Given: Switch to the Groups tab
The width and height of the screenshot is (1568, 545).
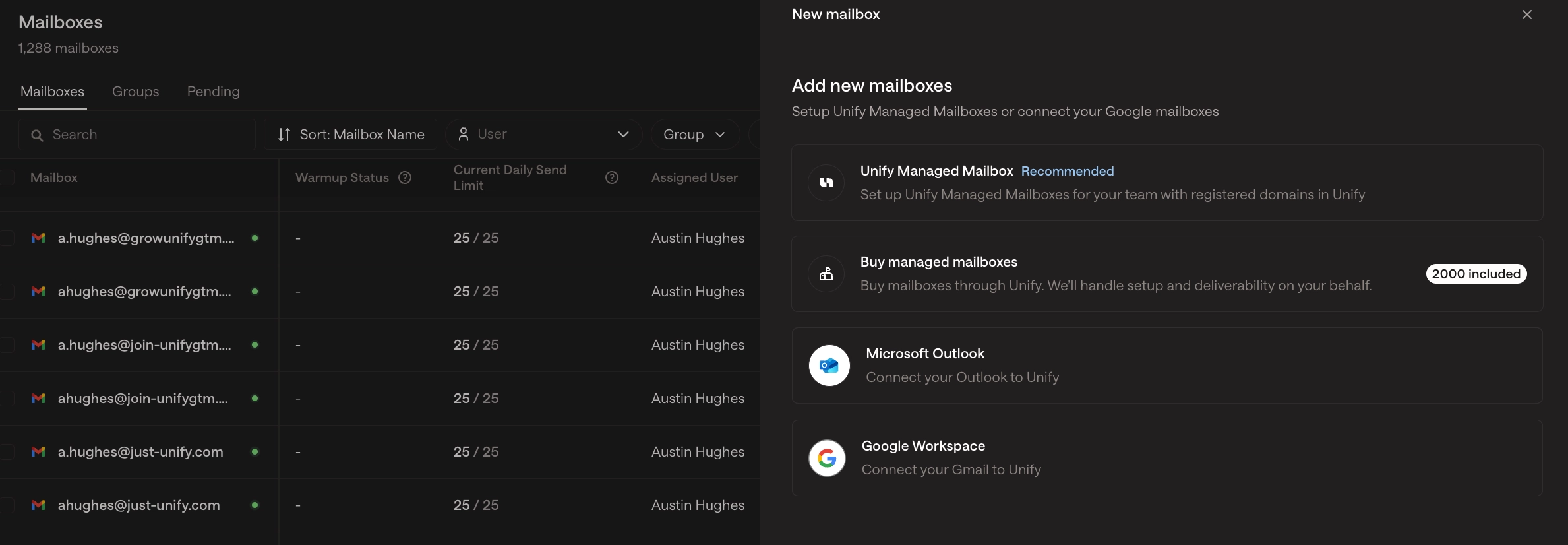Looking at the screenshot, I should click(x=136, y=92).
